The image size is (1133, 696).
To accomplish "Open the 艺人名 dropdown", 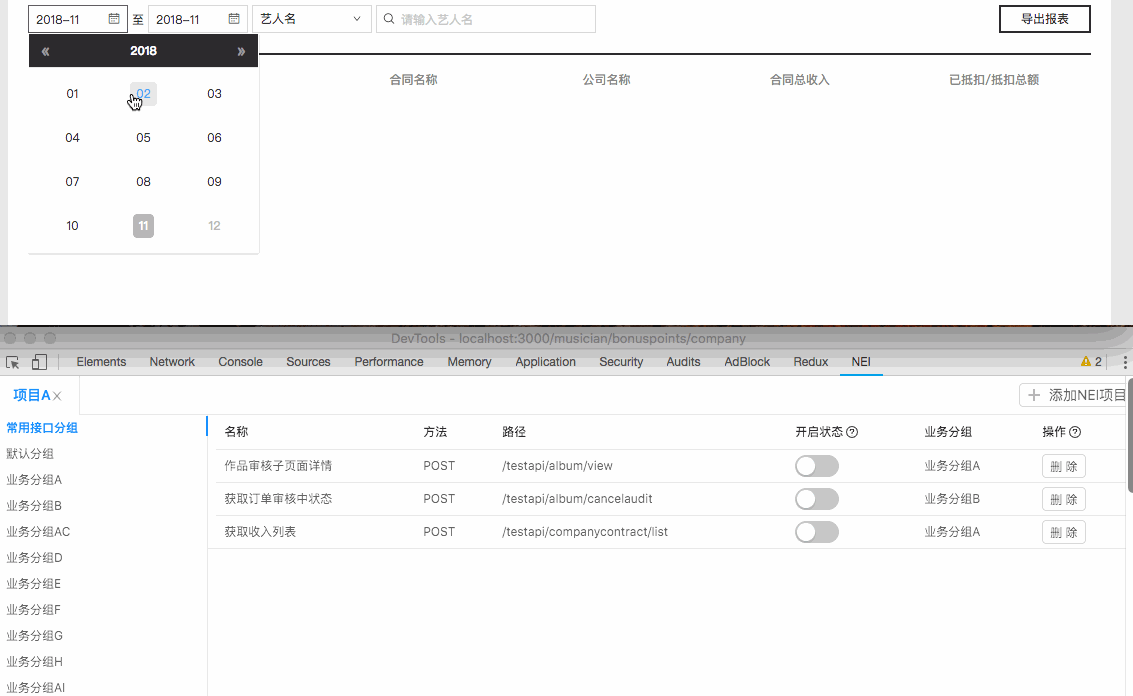I will coord(311,19).
